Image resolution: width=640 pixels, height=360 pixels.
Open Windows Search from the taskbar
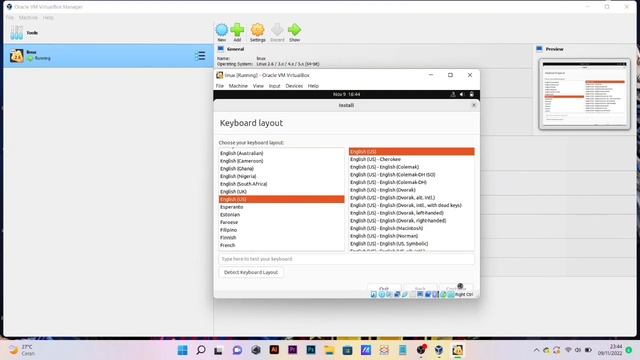[x=201, y=350]
